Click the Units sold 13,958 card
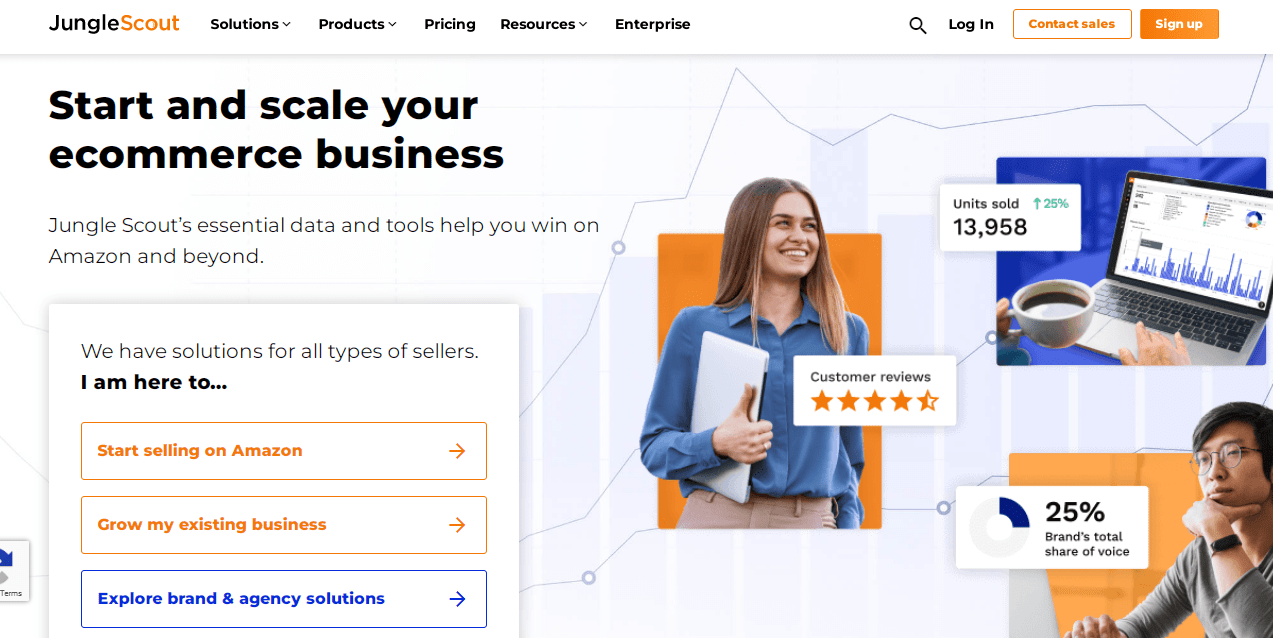This screenshot has width=1273, height=638. tap(1010, 216)
